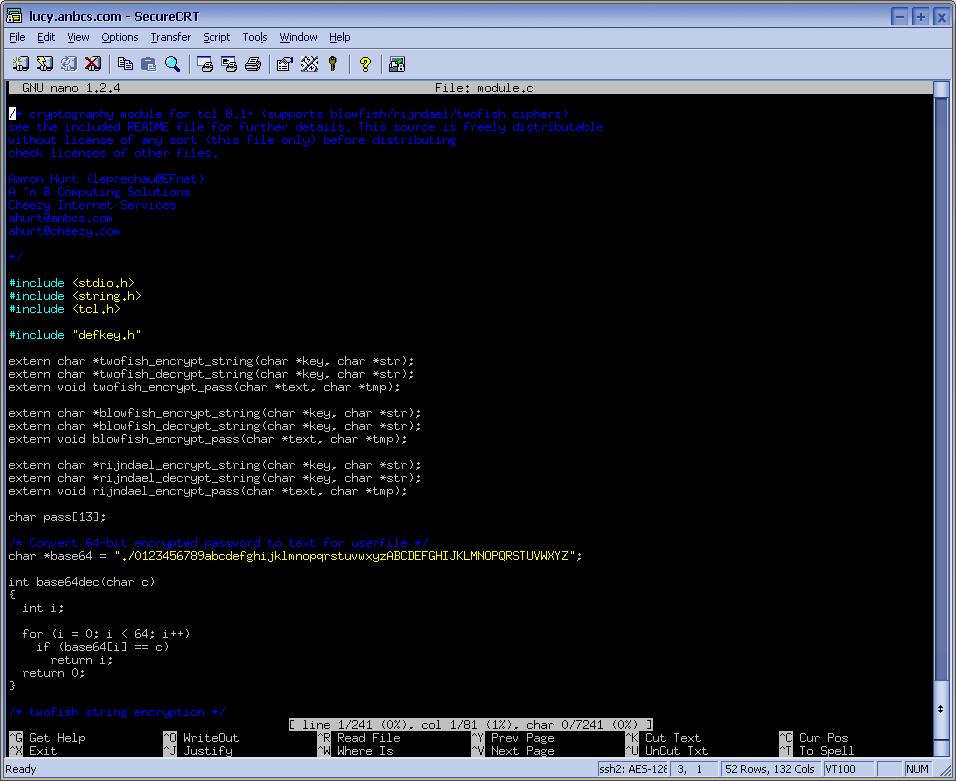Viewport: 956px width, 781px height.
Task: Click the Quick Connect lightning icon
Action: pos(45,64)
